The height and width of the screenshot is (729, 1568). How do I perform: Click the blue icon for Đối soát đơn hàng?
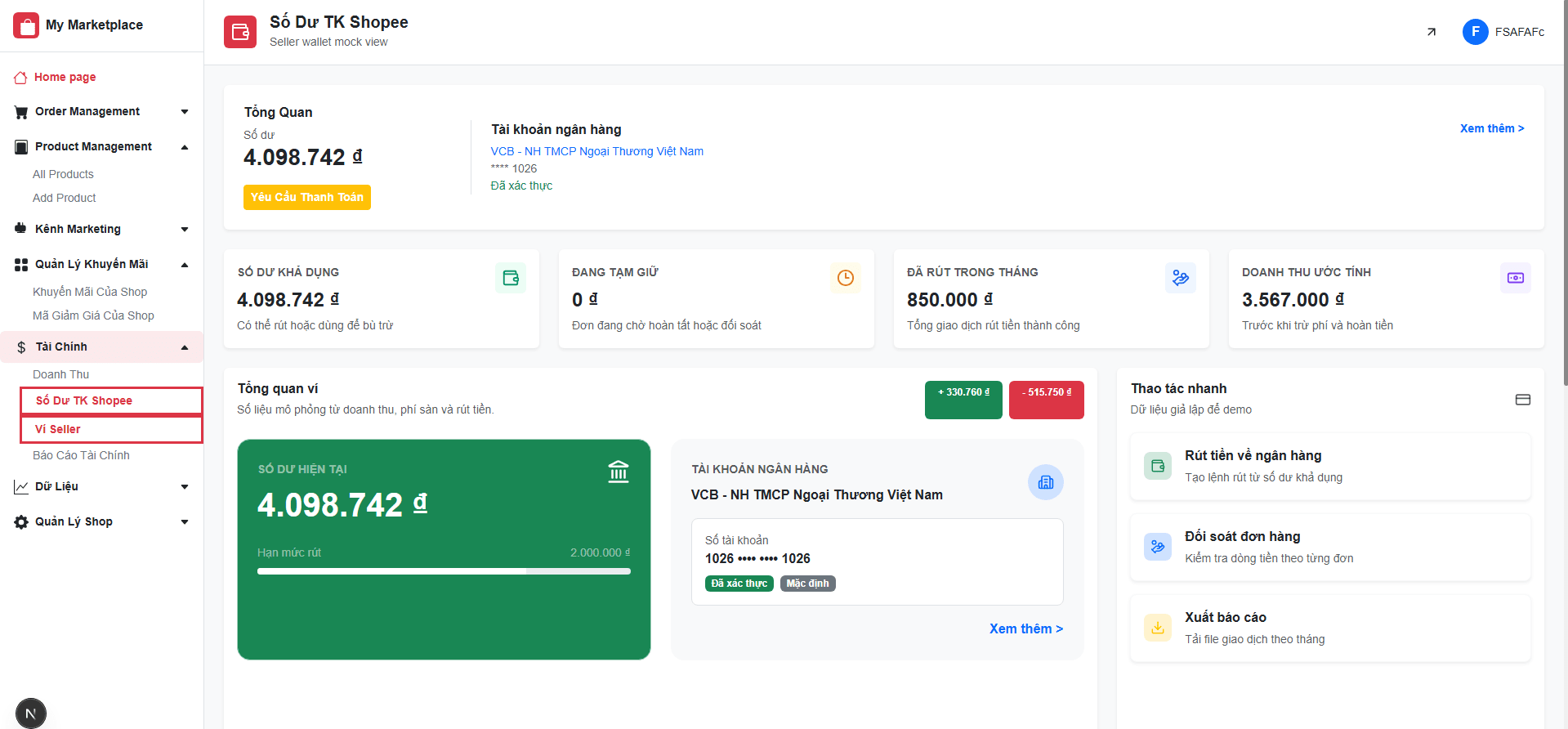point(1158,547)
